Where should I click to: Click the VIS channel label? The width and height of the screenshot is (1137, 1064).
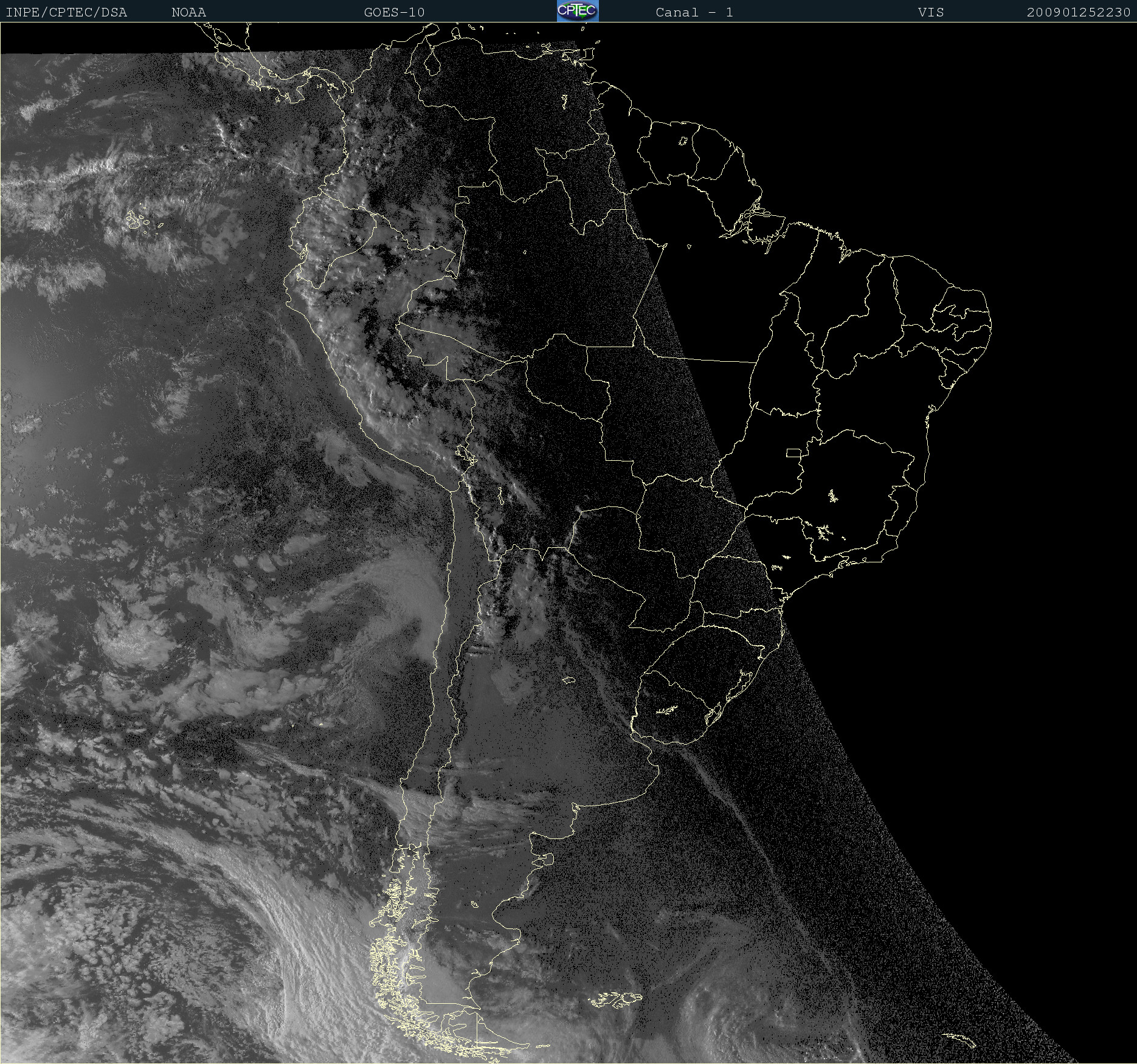point(931,13)
